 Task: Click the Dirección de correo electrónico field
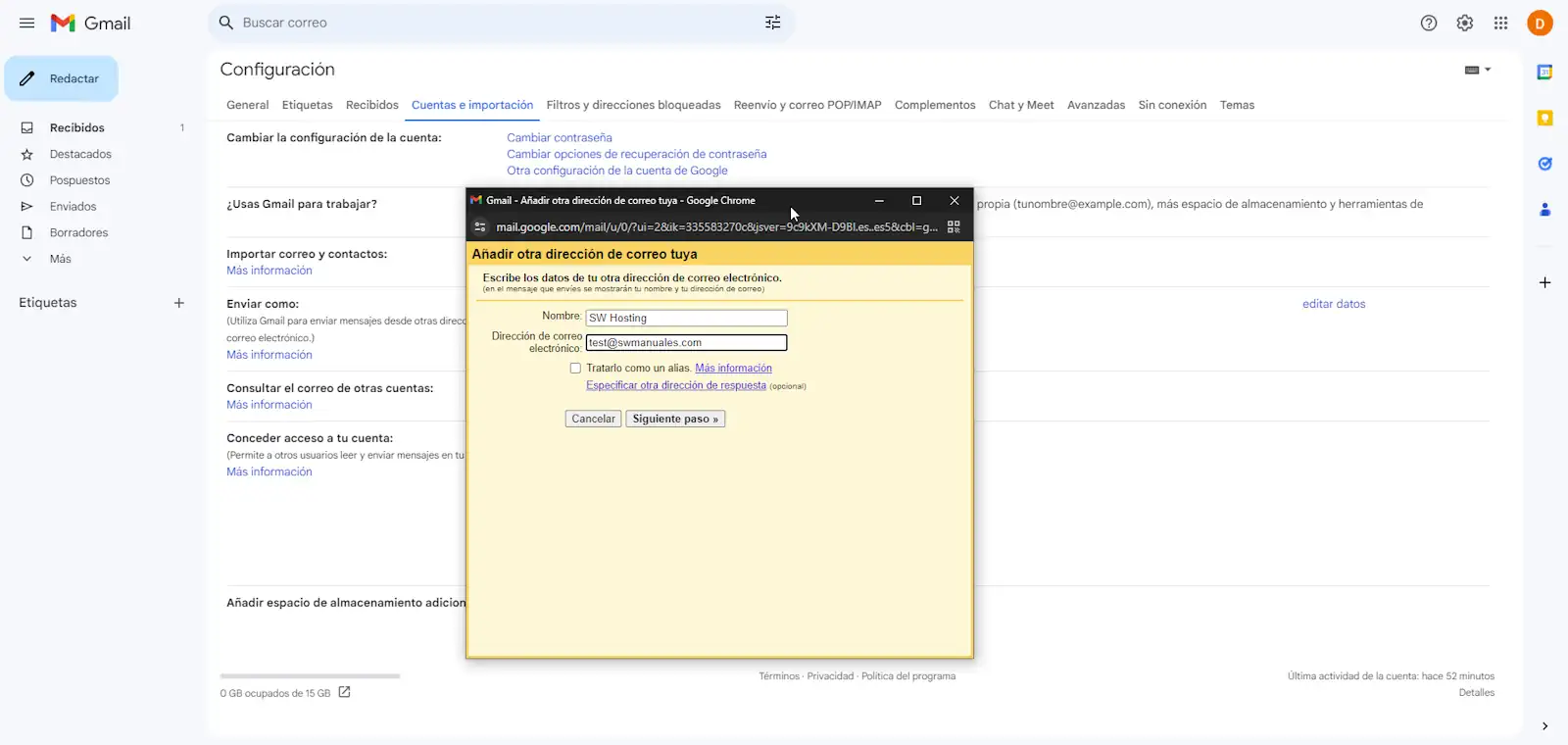click(x=686, y=342)
